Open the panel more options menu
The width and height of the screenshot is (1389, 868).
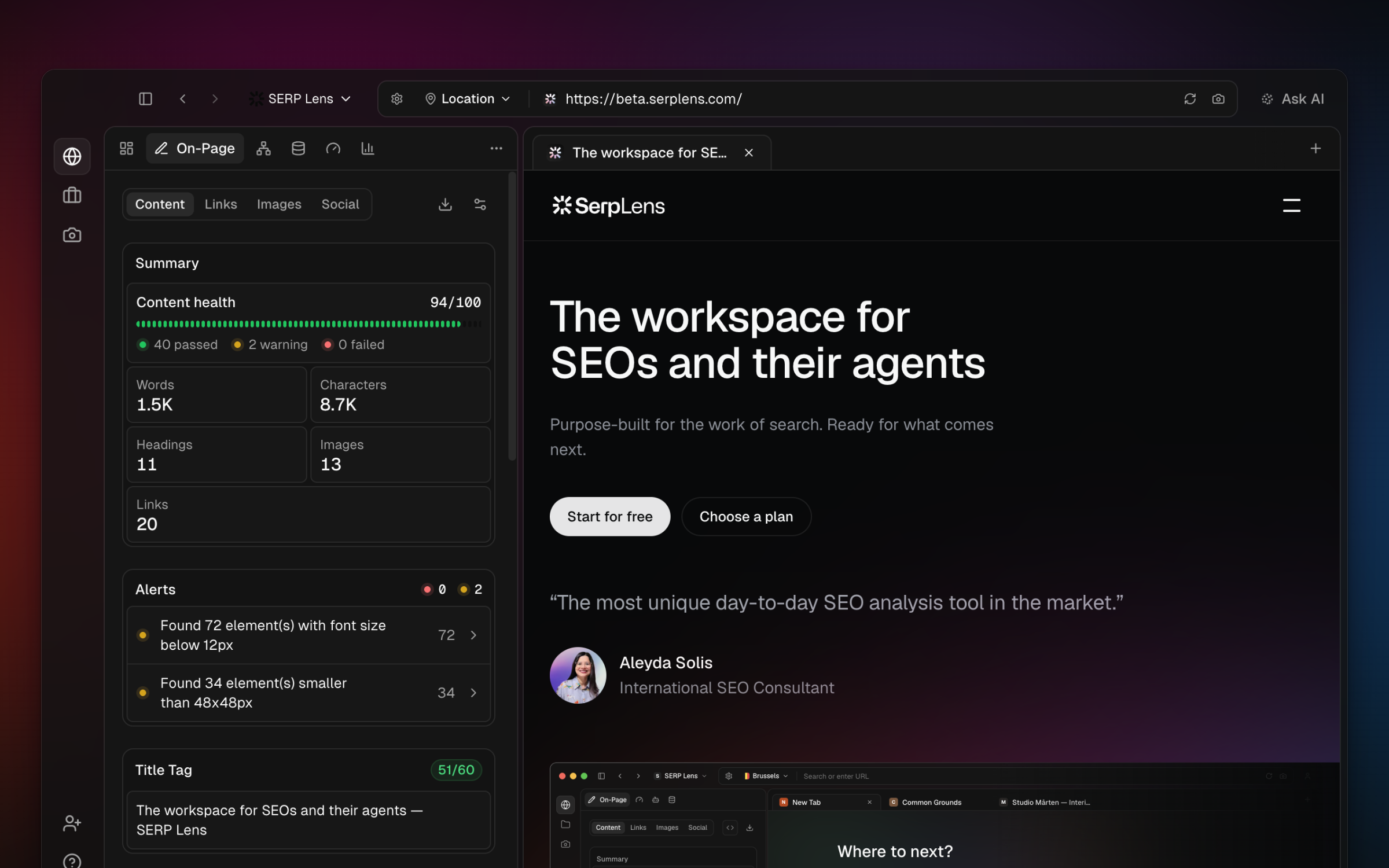coord(496,149)
